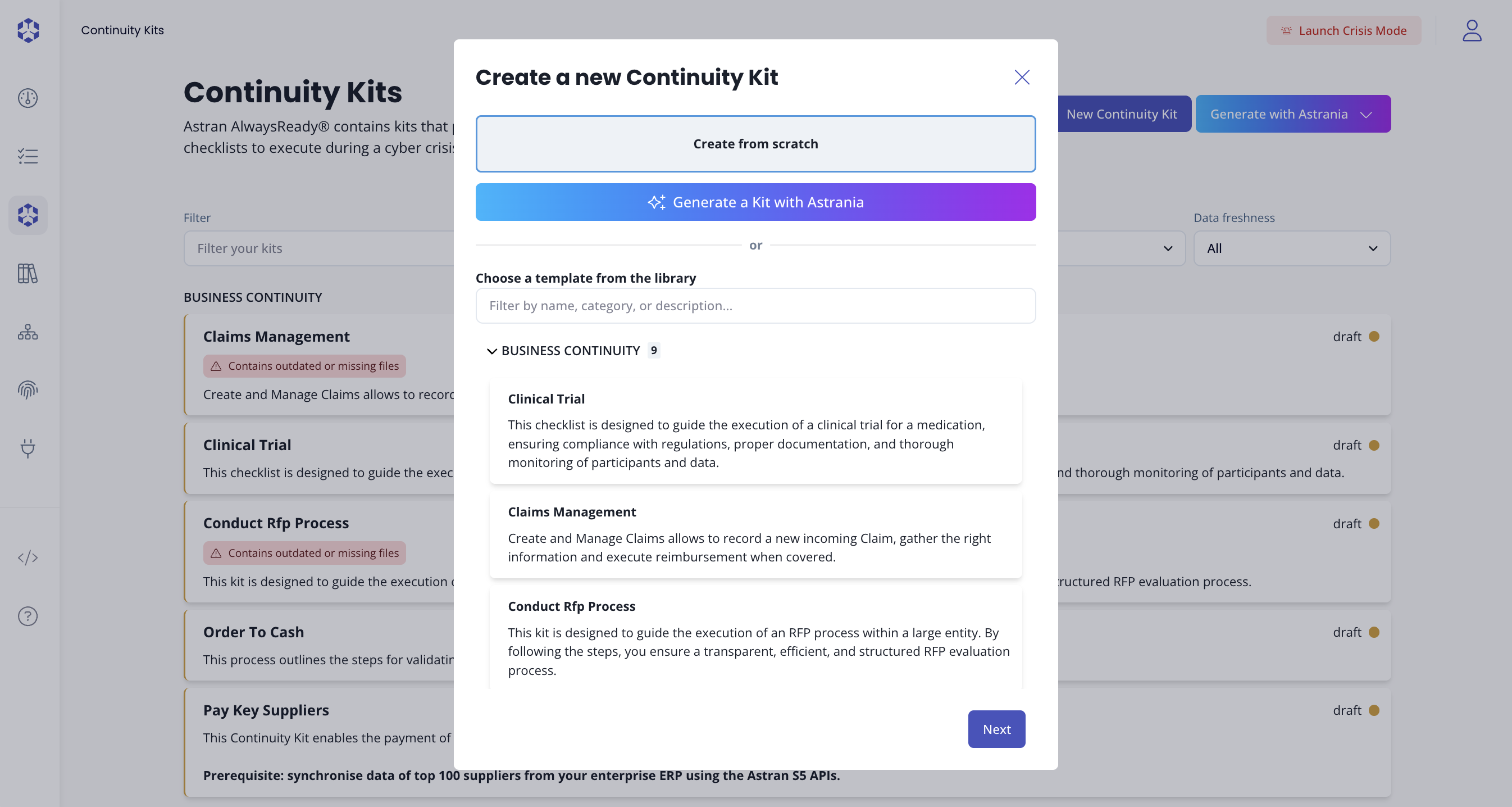Image resolution: width=1512 pixels, height=807 pixels.
Task: Click Generate a Kit with Astrania
Action: tap(755, 202)
